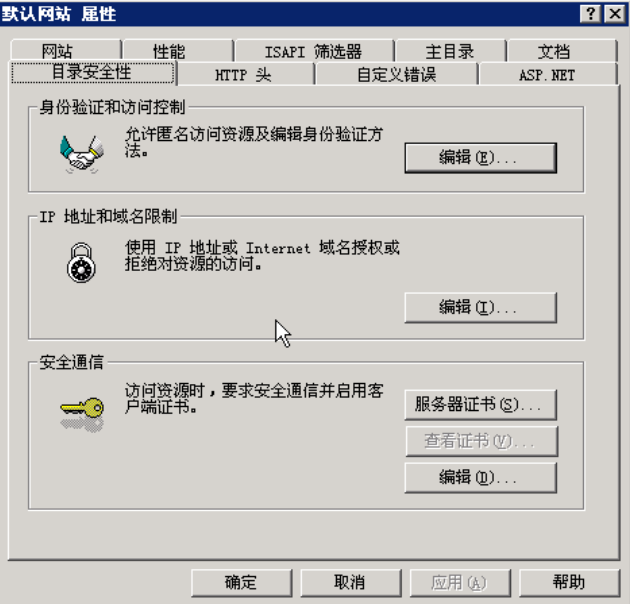Click 编辑(D) under secure communications
This screenshot has height=604, width=630.
click(x=481, y=477)
